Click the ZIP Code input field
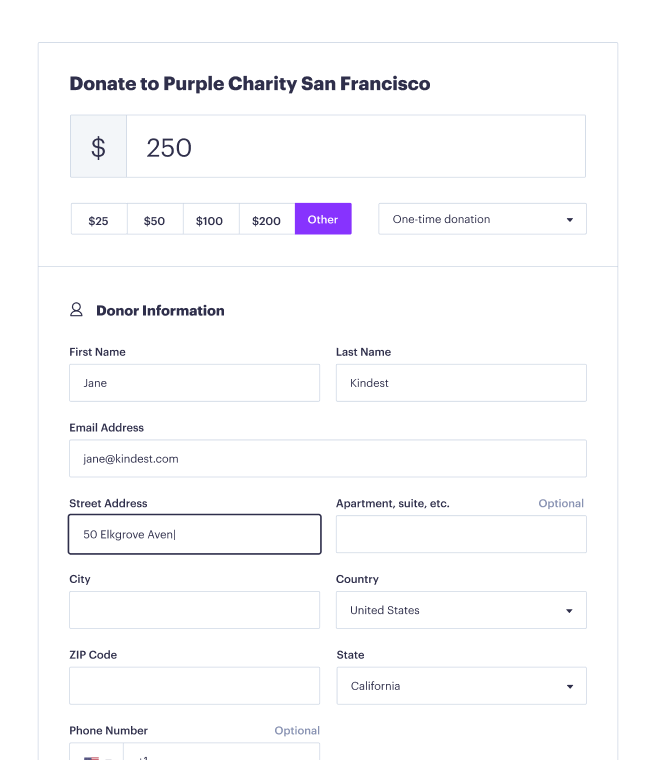 [194, 686]
